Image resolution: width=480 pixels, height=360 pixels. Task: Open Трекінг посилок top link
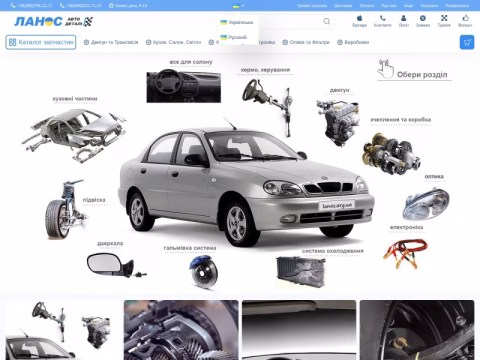coord(312,6)
